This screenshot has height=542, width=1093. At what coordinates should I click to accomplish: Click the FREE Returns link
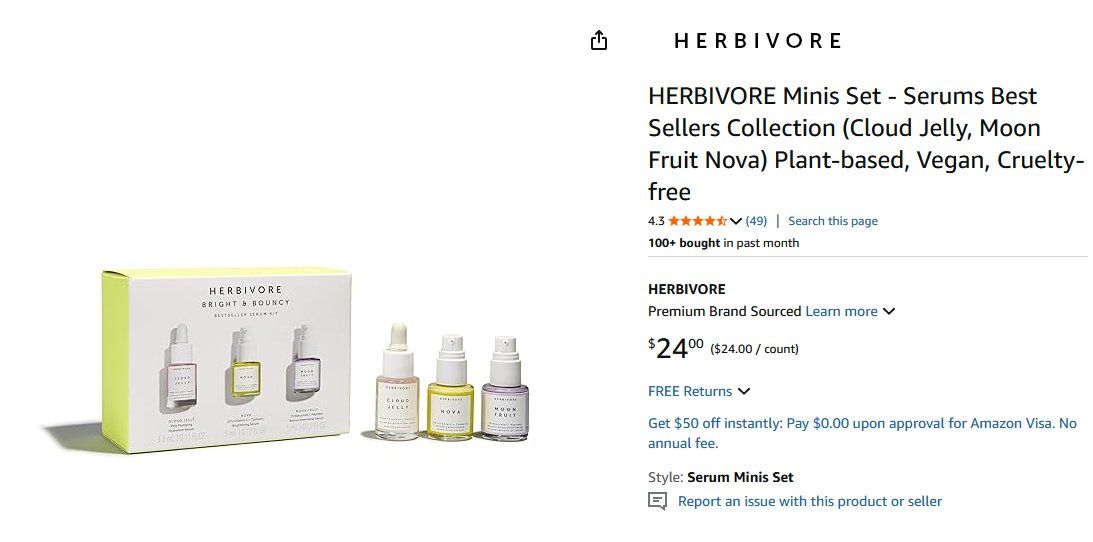pyautogui.click(x=690, y=392)
